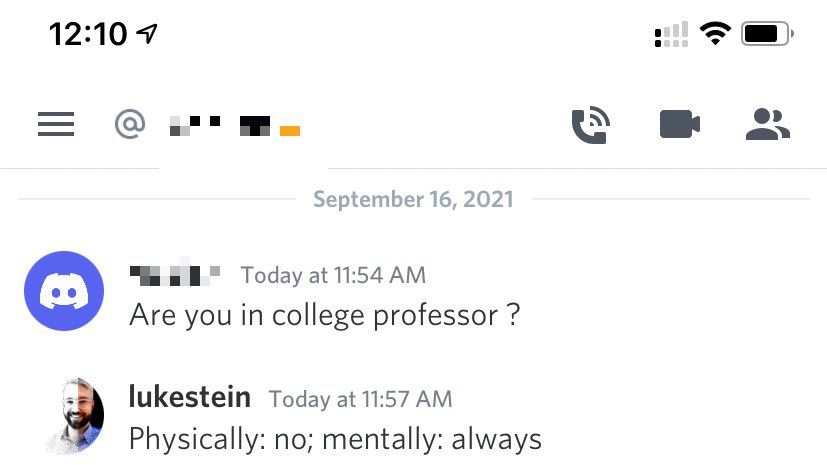Tap the location arrow in status bar

point(147,34)
